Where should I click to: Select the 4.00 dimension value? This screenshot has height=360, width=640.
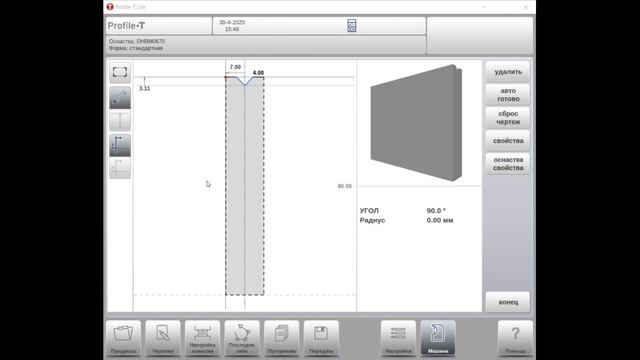(258, 73)
